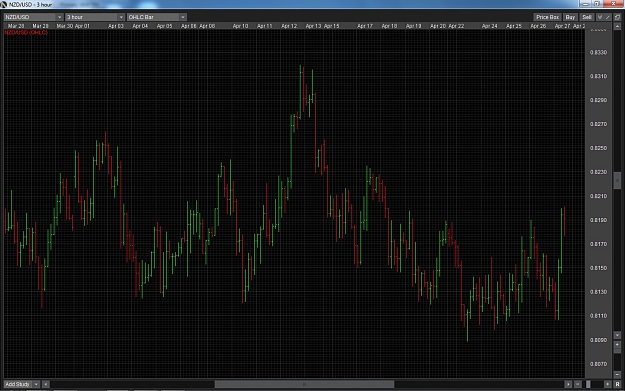
Task: Click the horizontal zoom in plus icon
Action: pos(607,384)
